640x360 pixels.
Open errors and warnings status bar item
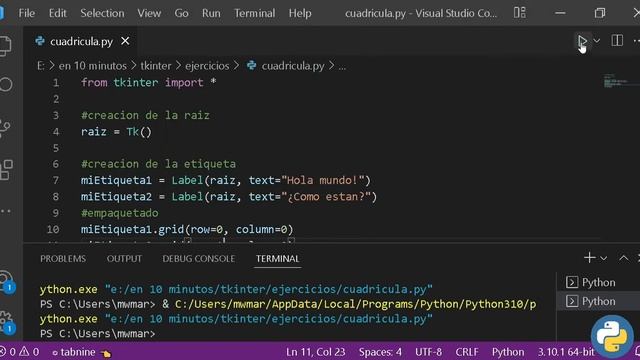[20, 352]
